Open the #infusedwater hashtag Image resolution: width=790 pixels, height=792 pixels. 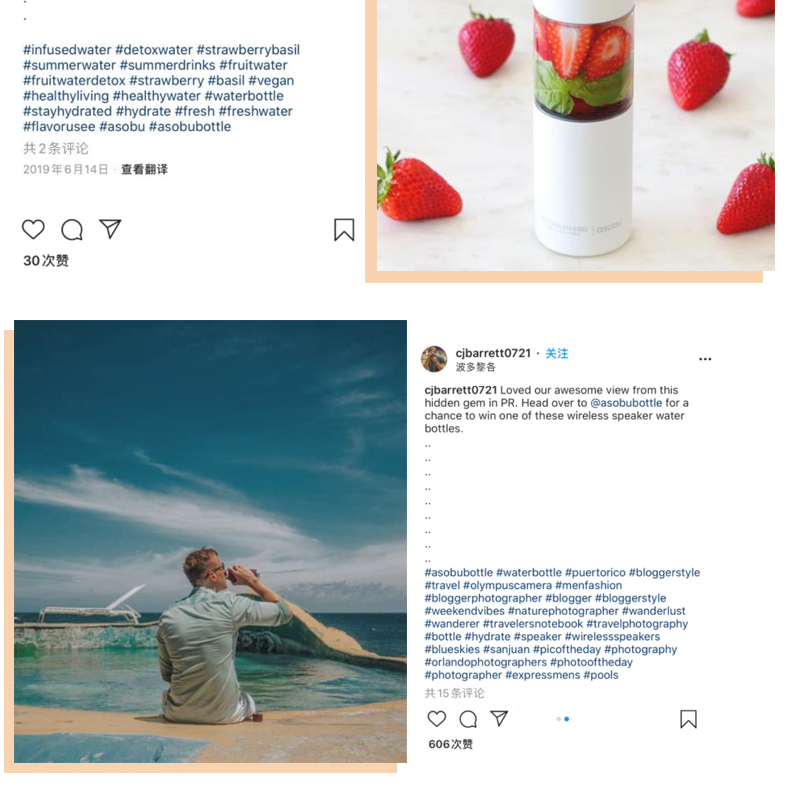click(x=67, y=50)
